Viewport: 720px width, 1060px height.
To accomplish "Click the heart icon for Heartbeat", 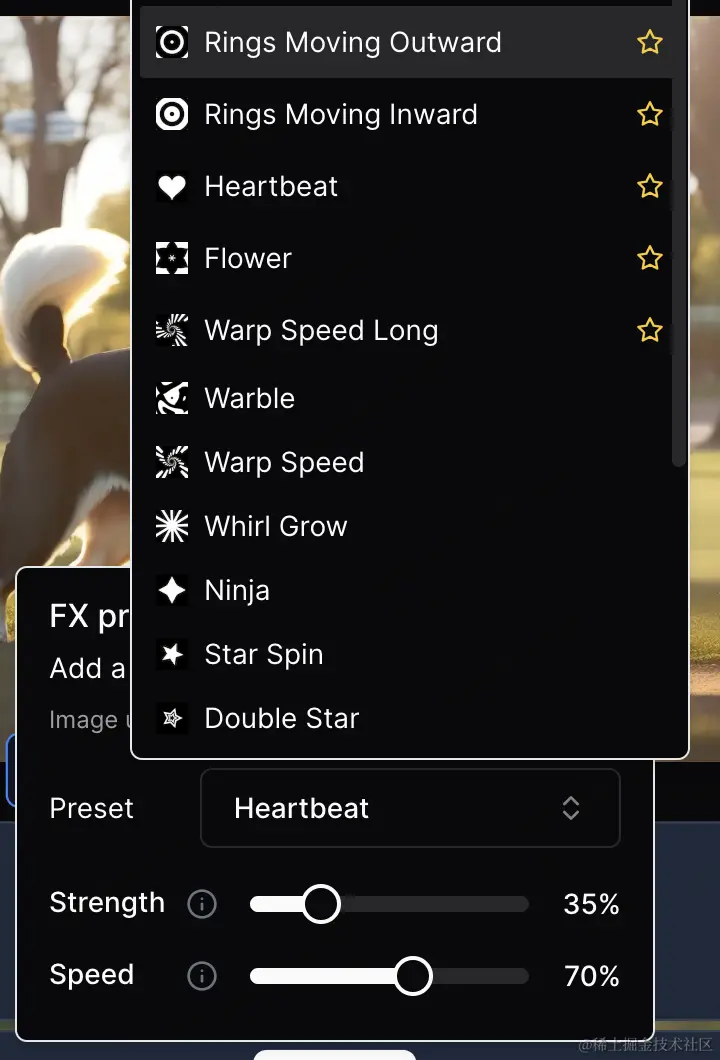I will click(172, 187).
